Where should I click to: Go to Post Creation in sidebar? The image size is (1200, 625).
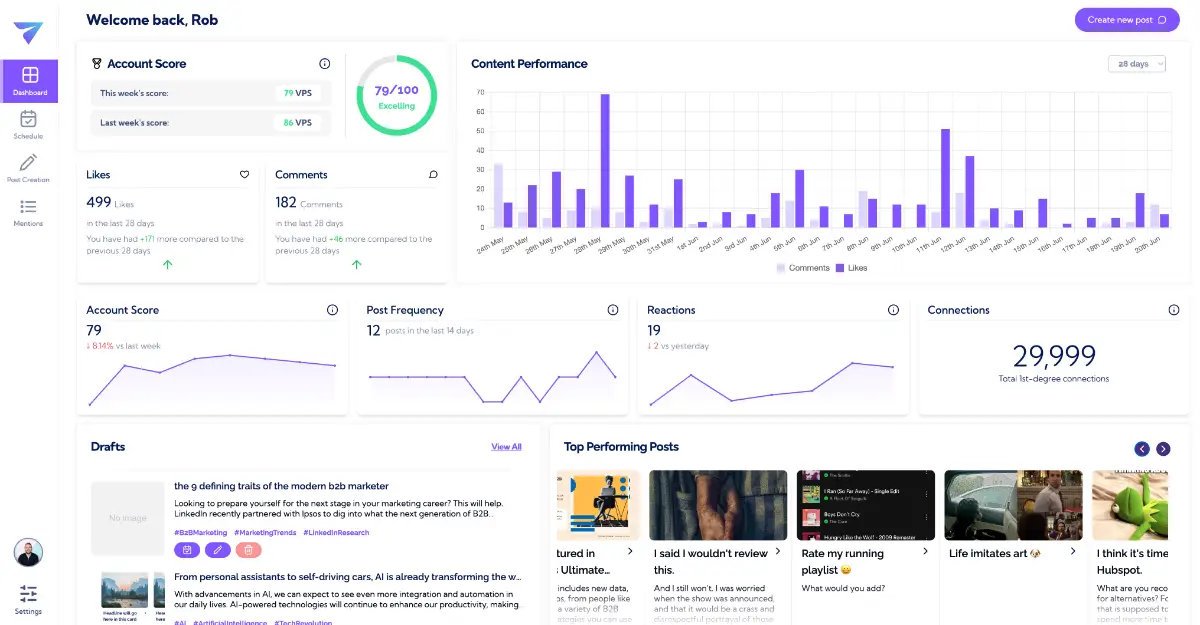[x=28, y=167]
